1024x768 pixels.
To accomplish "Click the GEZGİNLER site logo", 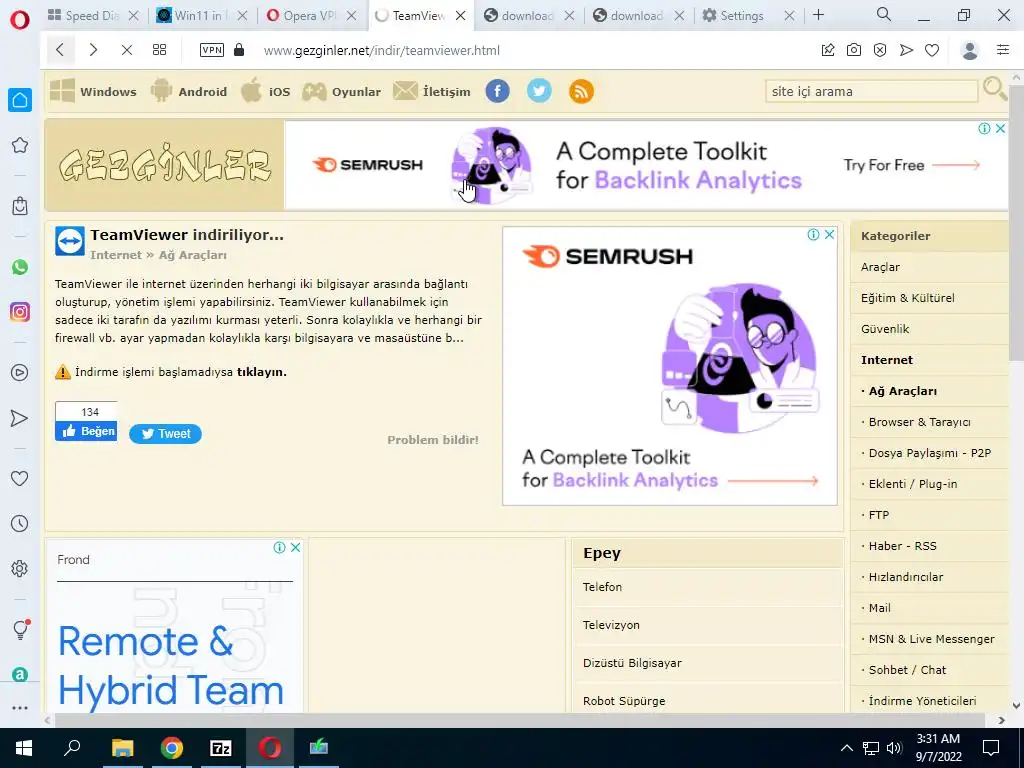I will click(165, 165).
